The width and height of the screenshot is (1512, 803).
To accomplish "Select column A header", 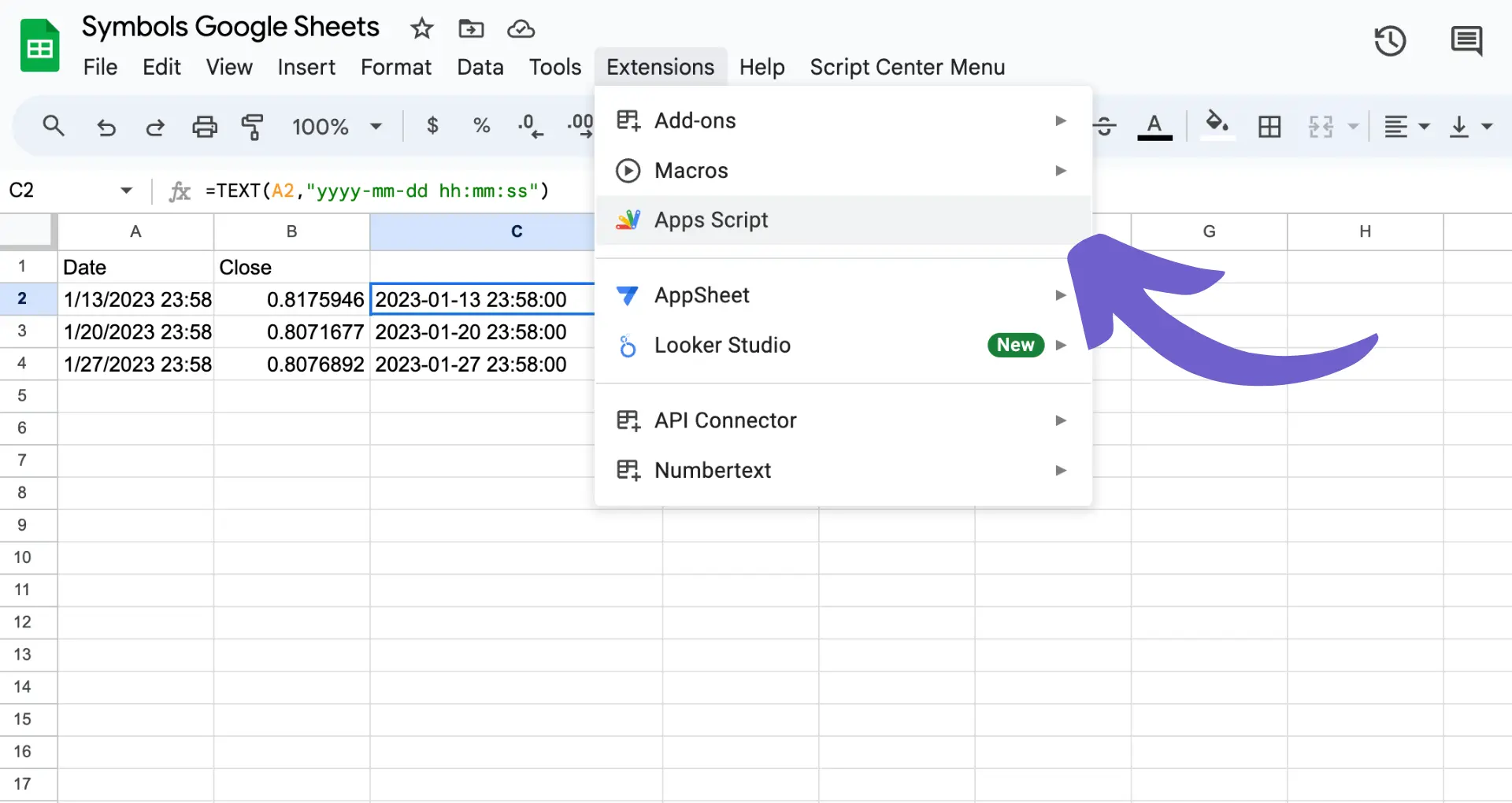I will [x=135, y=231].
